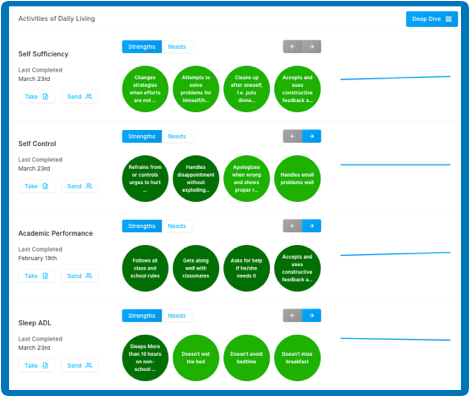Open 'Cleans up after oneself' strength circle
This screenshot has width=470, height=397.
(x=247, y=89)
